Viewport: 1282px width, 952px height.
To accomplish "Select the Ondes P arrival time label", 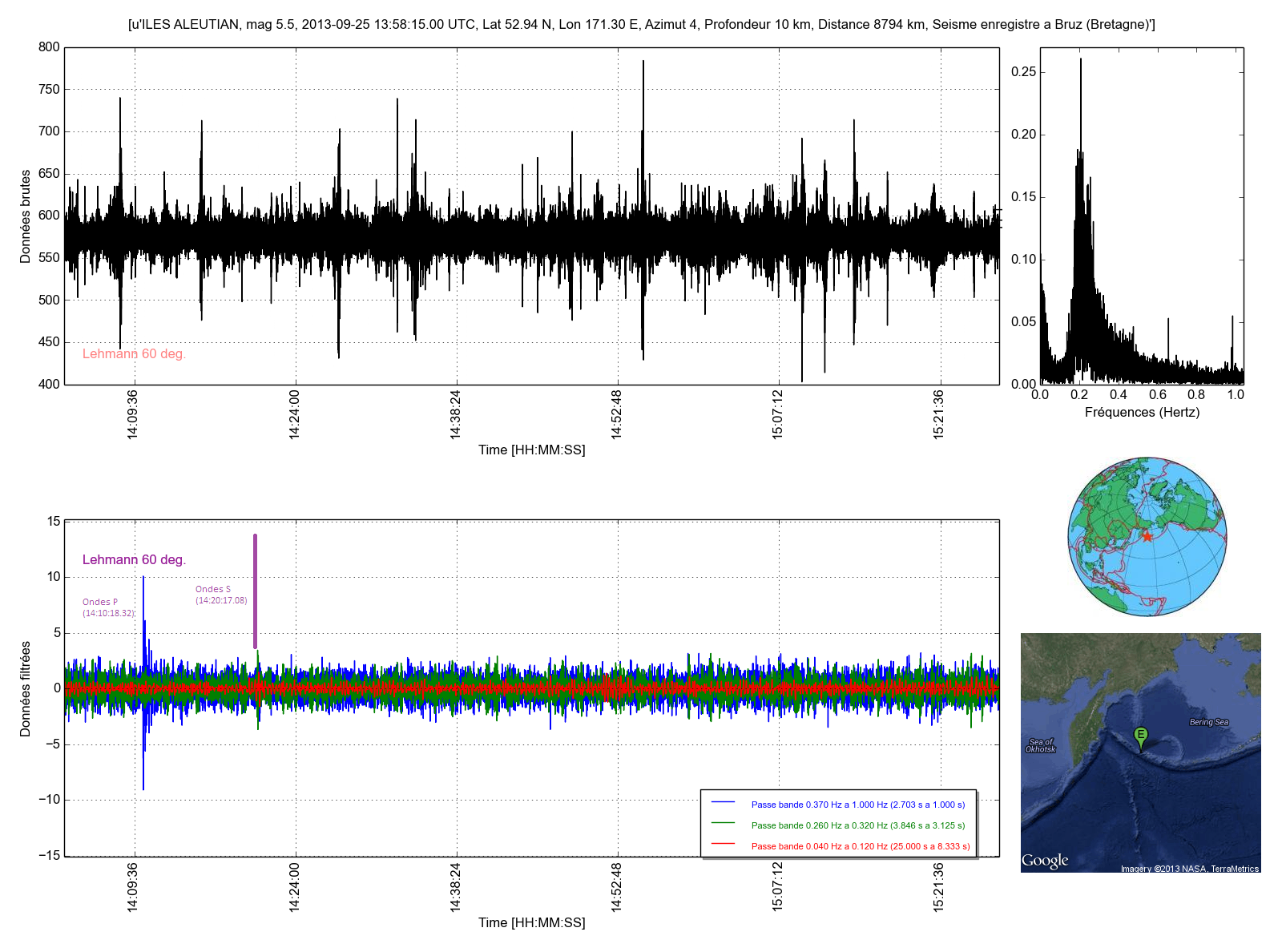I will (108, 607).
